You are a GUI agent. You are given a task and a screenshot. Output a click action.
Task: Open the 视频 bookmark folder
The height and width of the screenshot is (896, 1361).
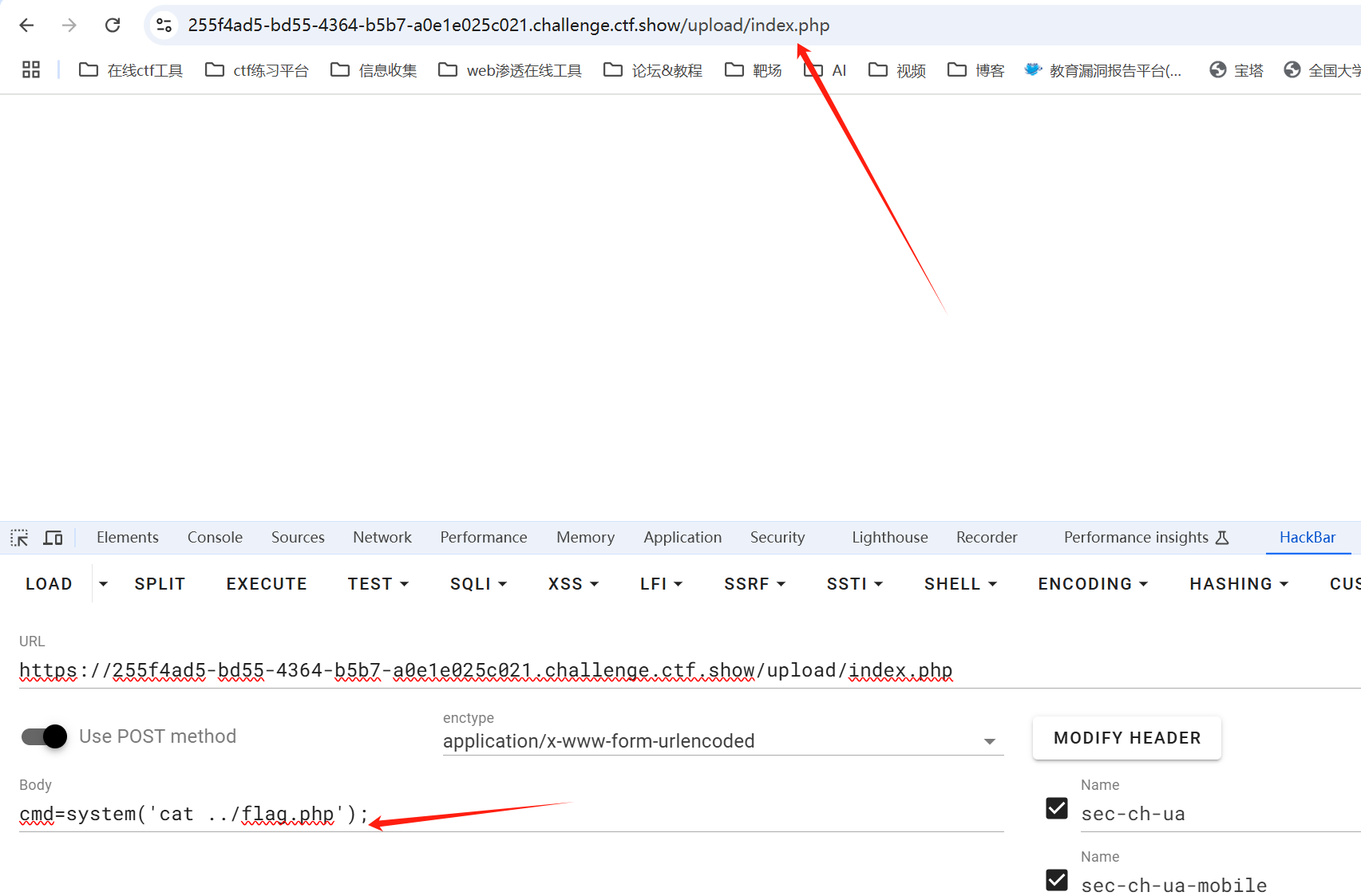click(897, 70)
